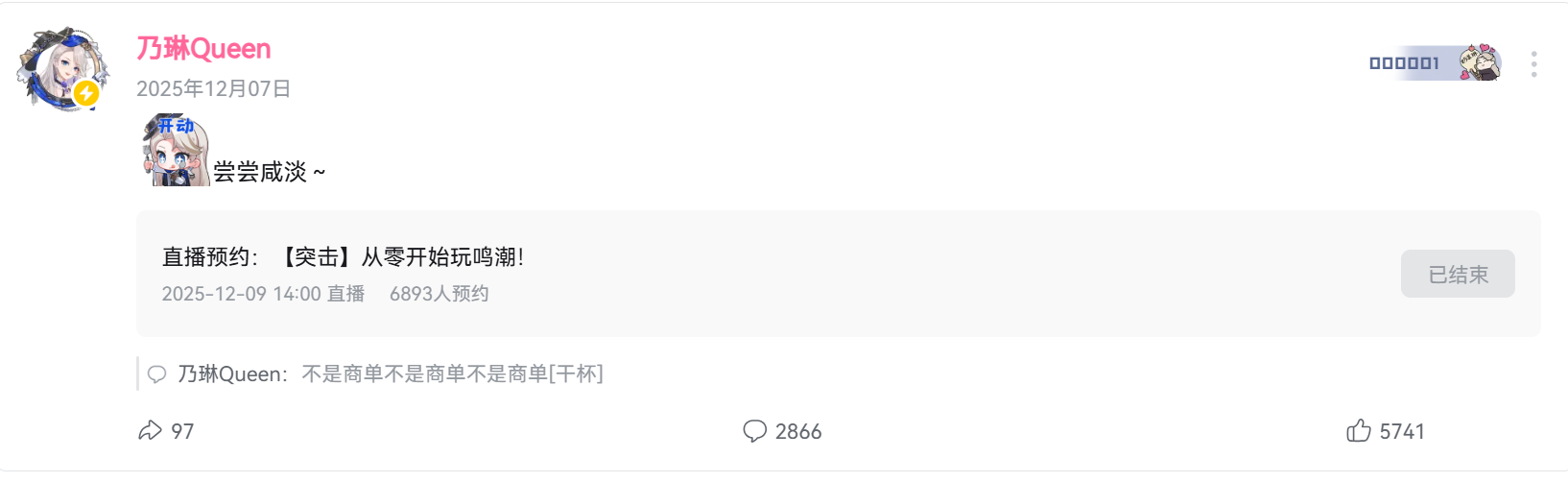Open the 开动 sticker emoji
The height and width of the screenshot is (482, 1568).
pyautogui.click(x=177, y=150)
